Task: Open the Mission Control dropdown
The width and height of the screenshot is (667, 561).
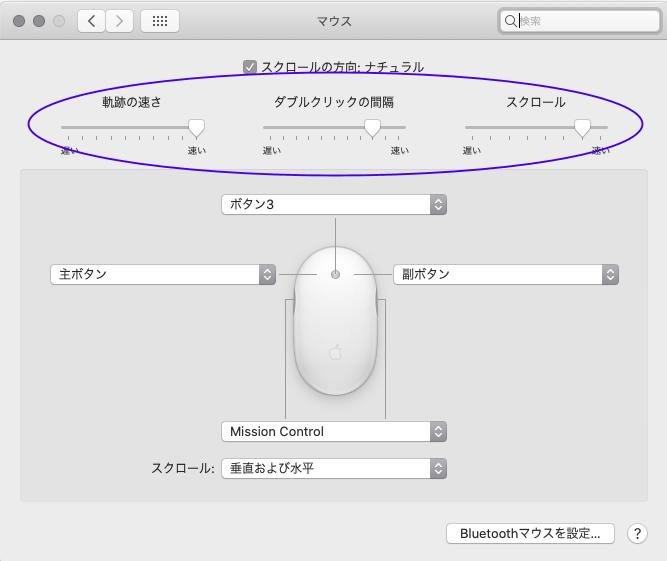Action: (x=334, y=432)
